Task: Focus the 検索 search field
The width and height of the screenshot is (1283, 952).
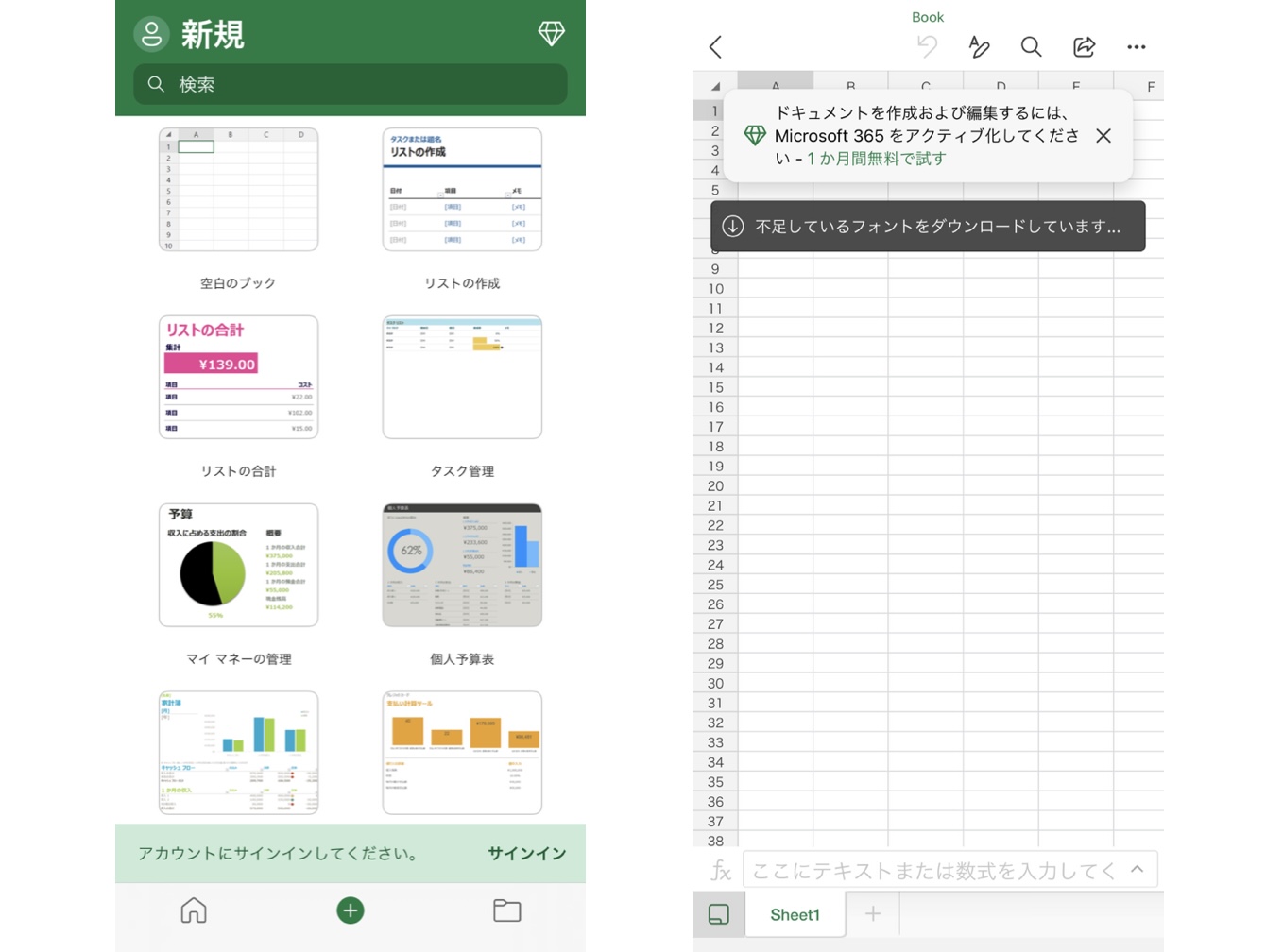Action: [x=351, y=84]
